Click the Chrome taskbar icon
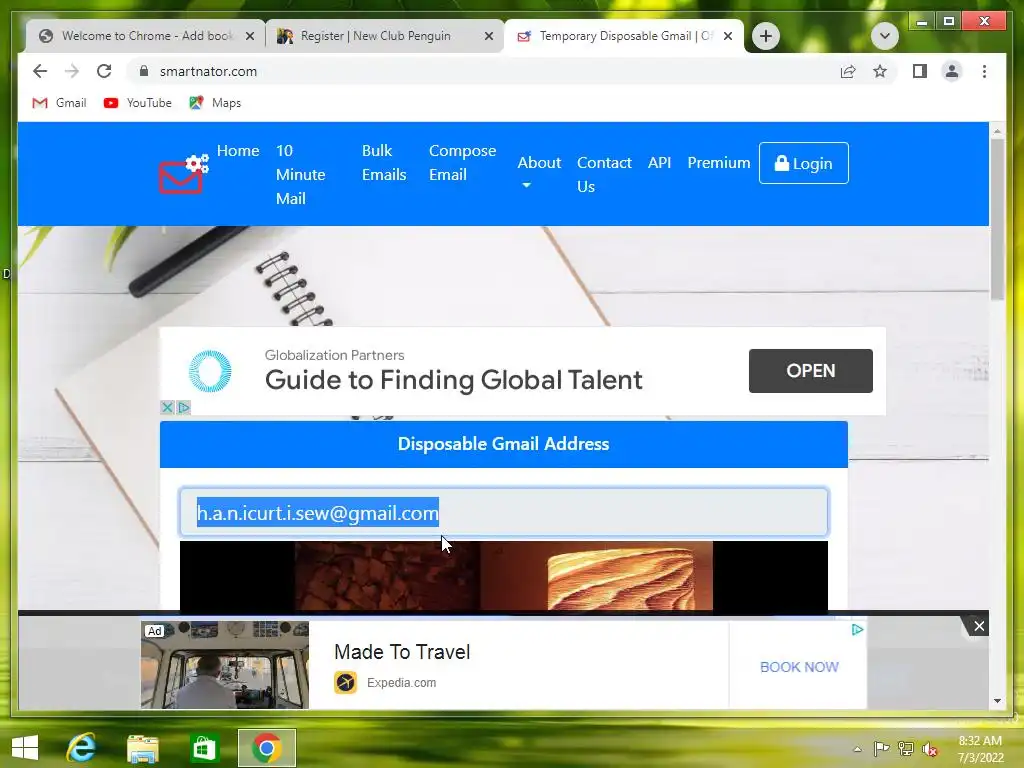 click(x=266, y=747)
